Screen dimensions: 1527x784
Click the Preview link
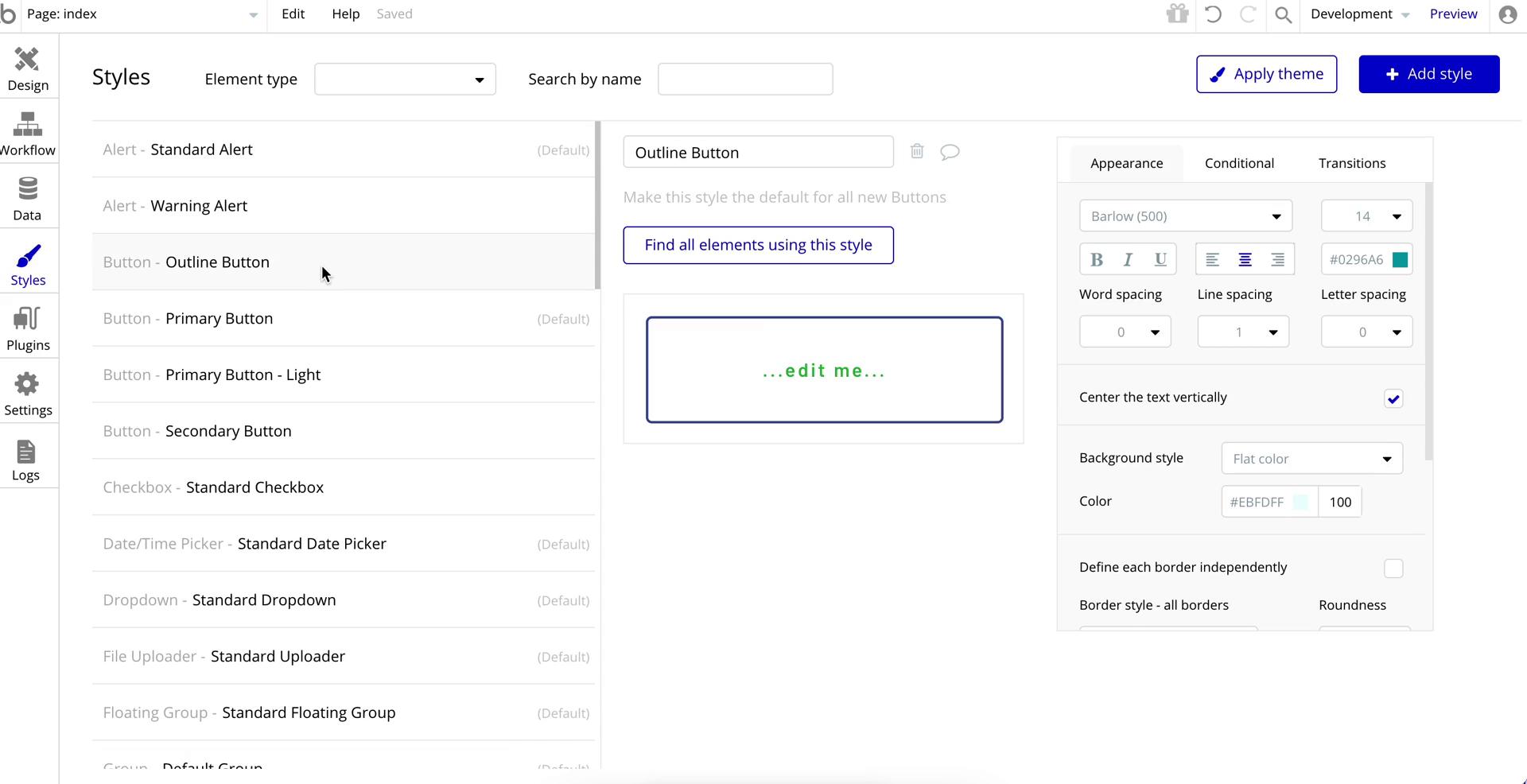tap(1453, 14)
